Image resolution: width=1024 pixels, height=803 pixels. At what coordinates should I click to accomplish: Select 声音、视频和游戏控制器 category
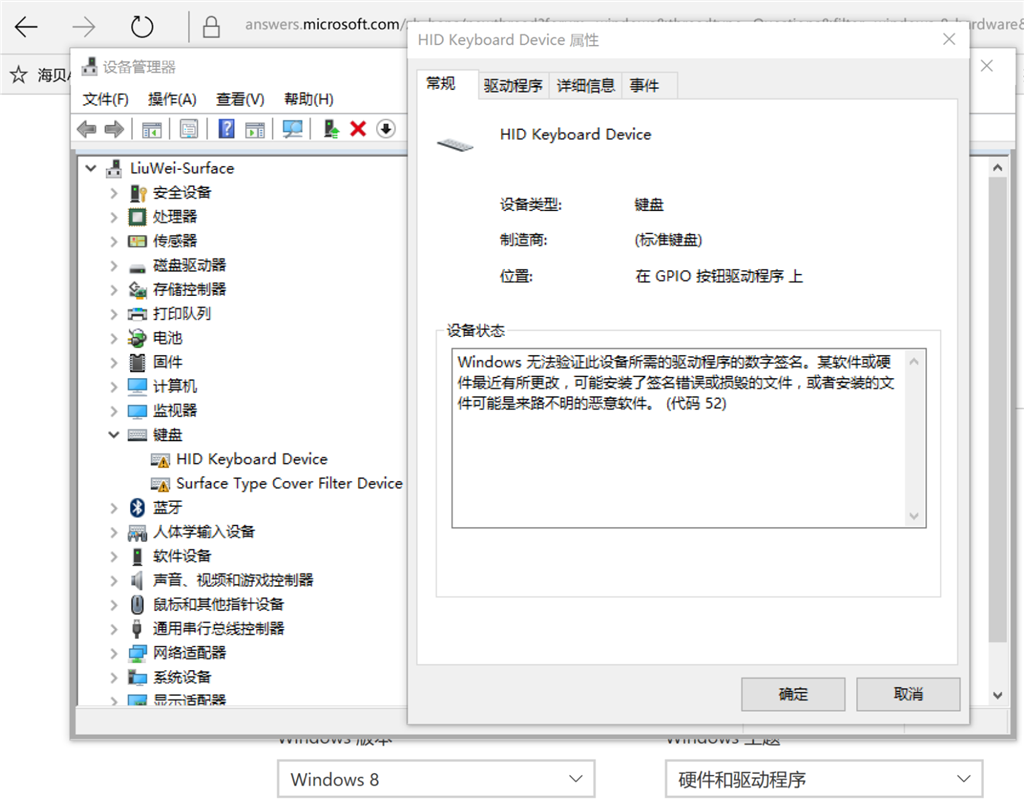pyautogui.click(x=232, y=580)
